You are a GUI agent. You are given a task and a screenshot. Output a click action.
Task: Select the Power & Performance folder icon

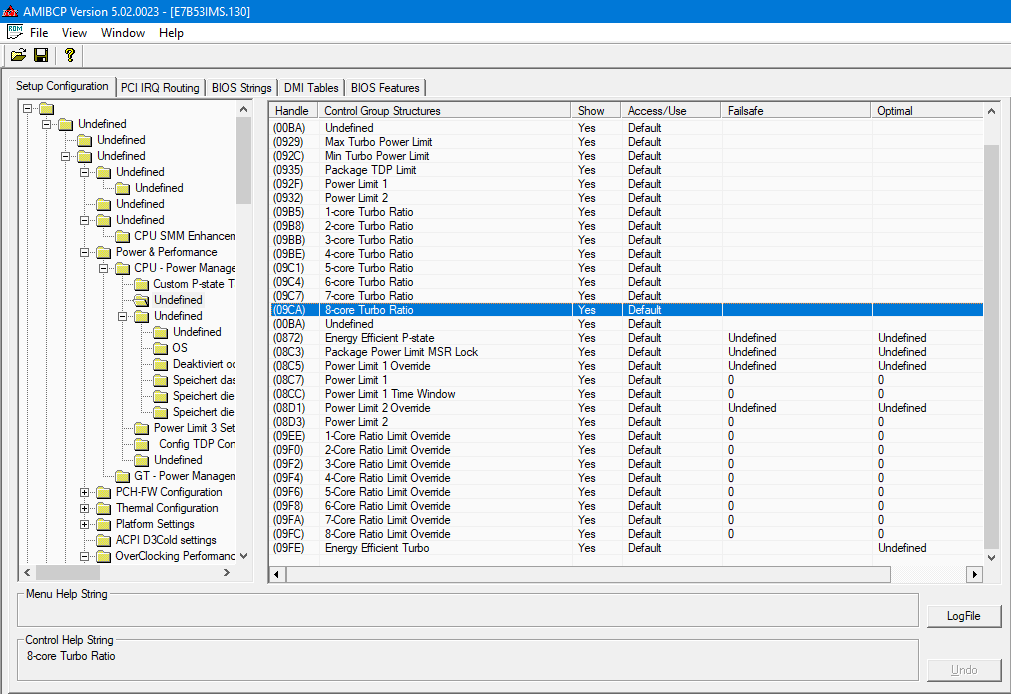tap(103, 252)
